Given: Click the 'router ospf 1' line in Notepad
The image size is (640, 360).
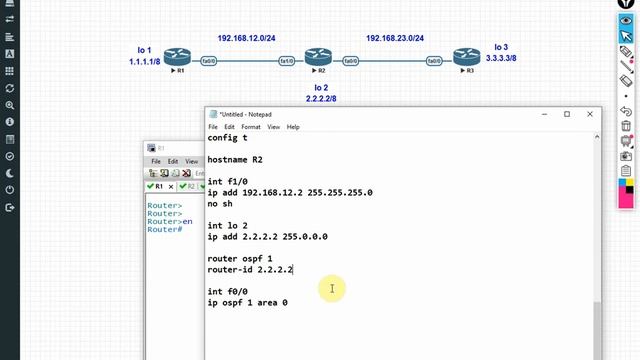Looking at the screenshot, I should (240, 258).
